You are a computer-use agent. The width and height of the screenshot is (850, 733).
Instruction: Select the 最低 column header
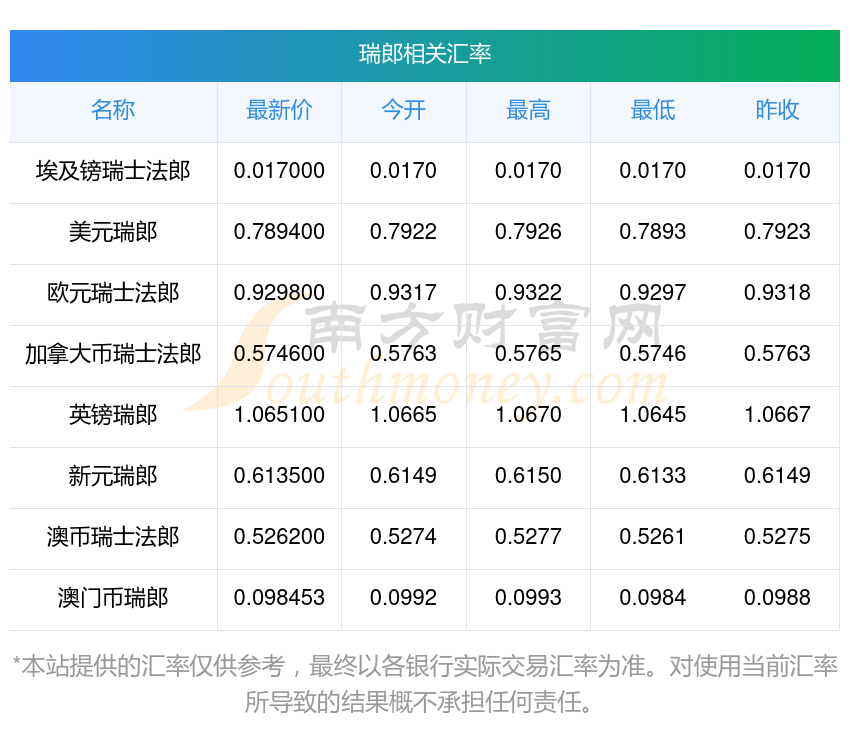[x=652, y=110]
